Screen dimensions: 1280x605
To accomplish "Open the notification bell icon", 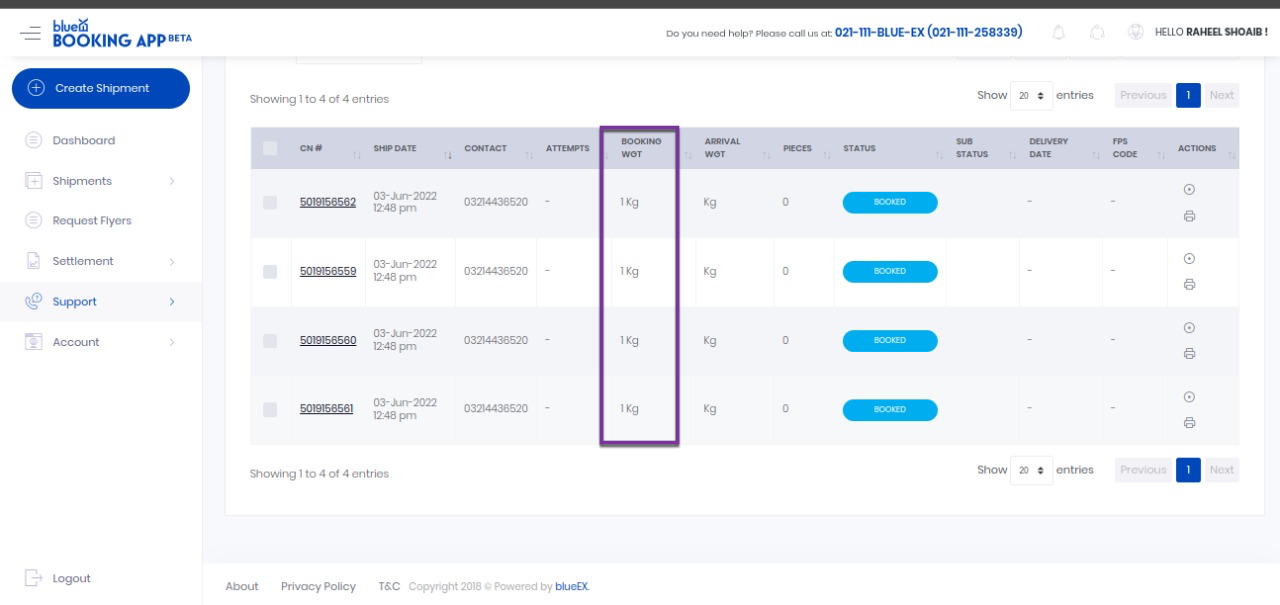I will pos(1058,33).
